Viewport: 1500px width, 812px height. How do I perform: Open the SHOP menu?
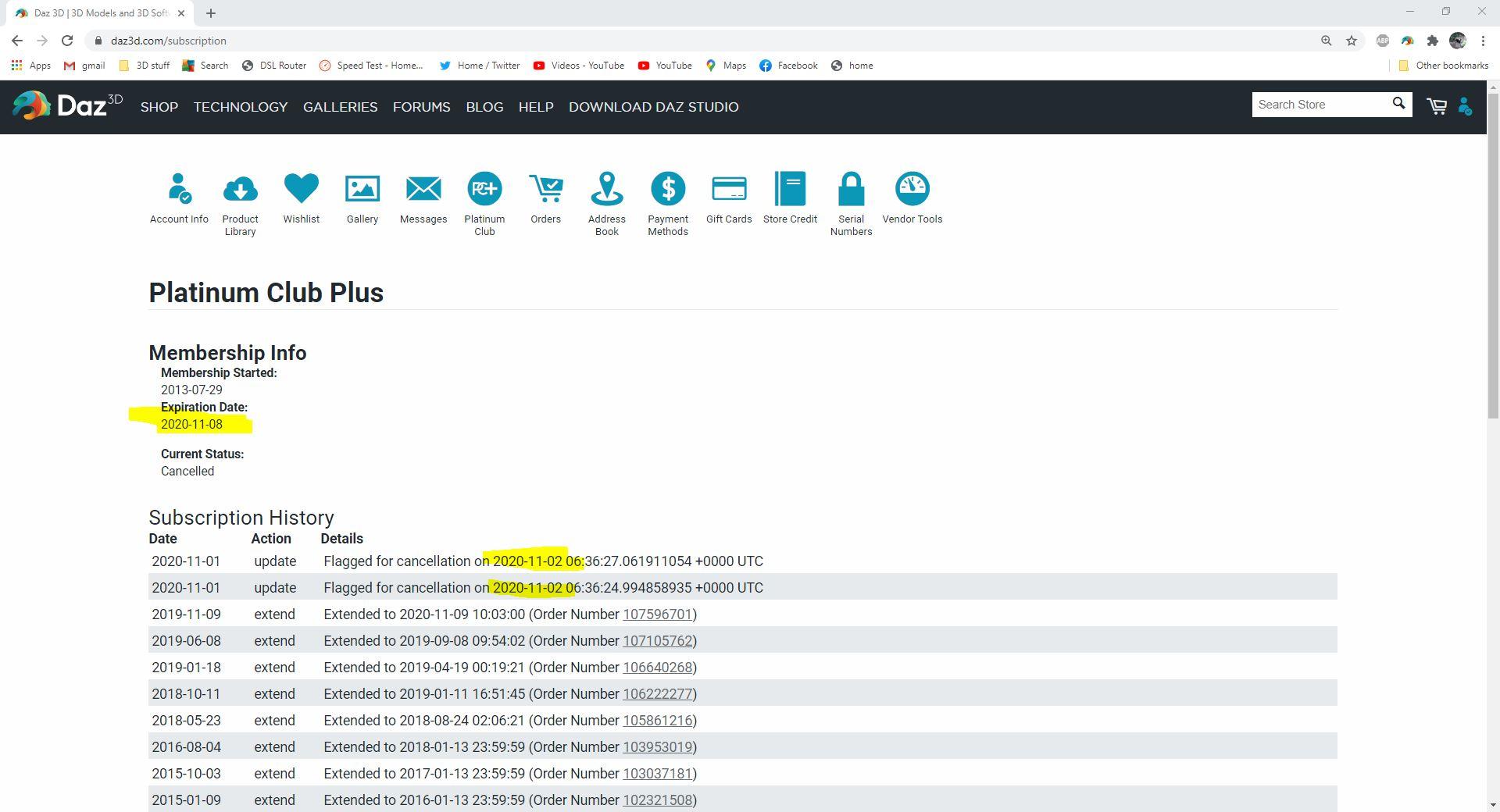click(x=159, y=107)
